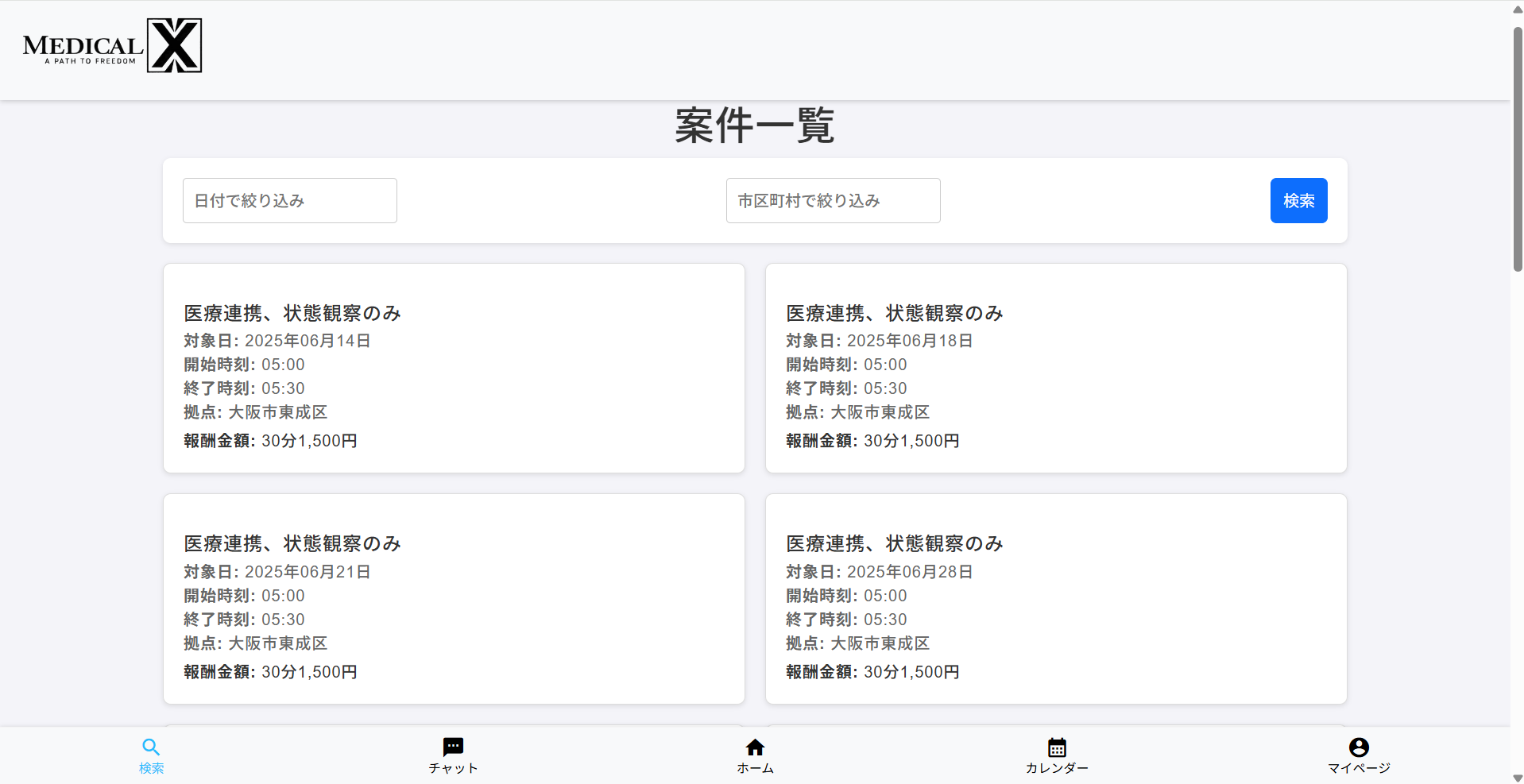The width and height of the screenshot is (1524, 784).
Task: Open the chat bubble icon
Action: coord(453,747)
